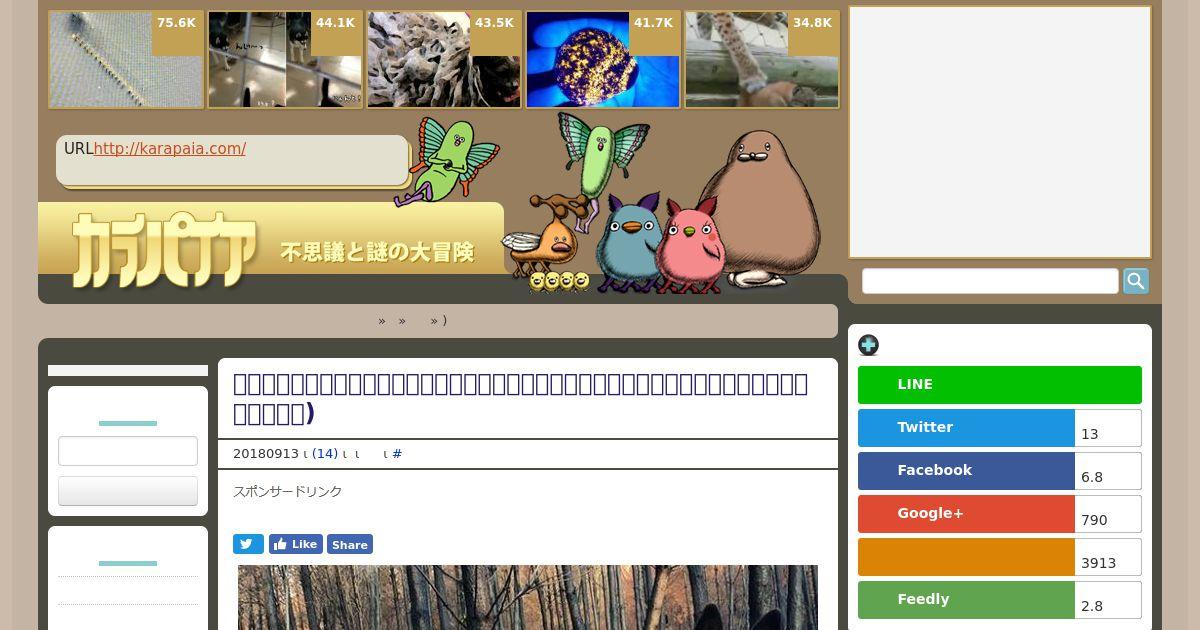The width and height of the screenshot is (1200, 630).
Task: Focus the site search field
Action: pos(990,281)
